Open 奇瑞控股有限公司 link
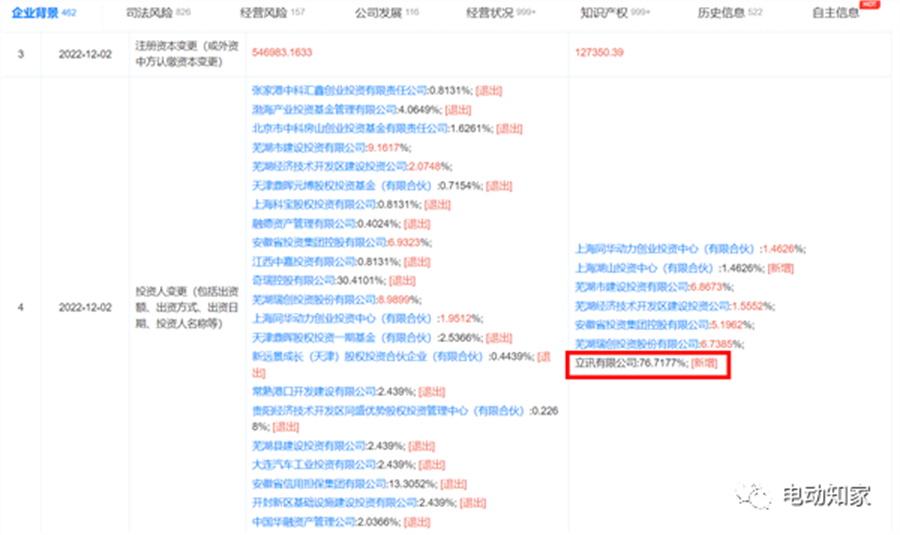 [293, 281]
